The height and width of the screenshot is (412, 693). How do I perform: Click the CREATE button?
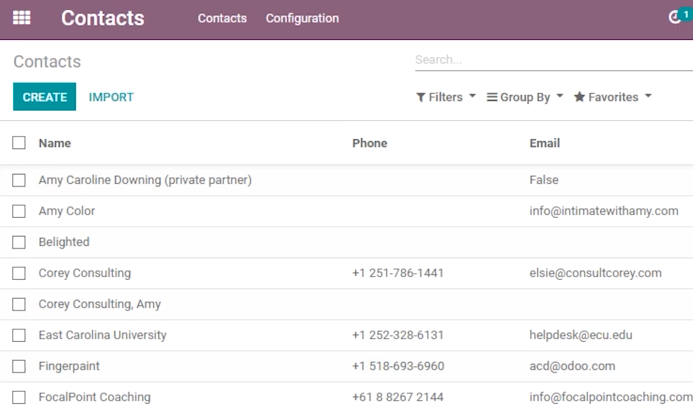pyautogui.click(x=45, y=96)
